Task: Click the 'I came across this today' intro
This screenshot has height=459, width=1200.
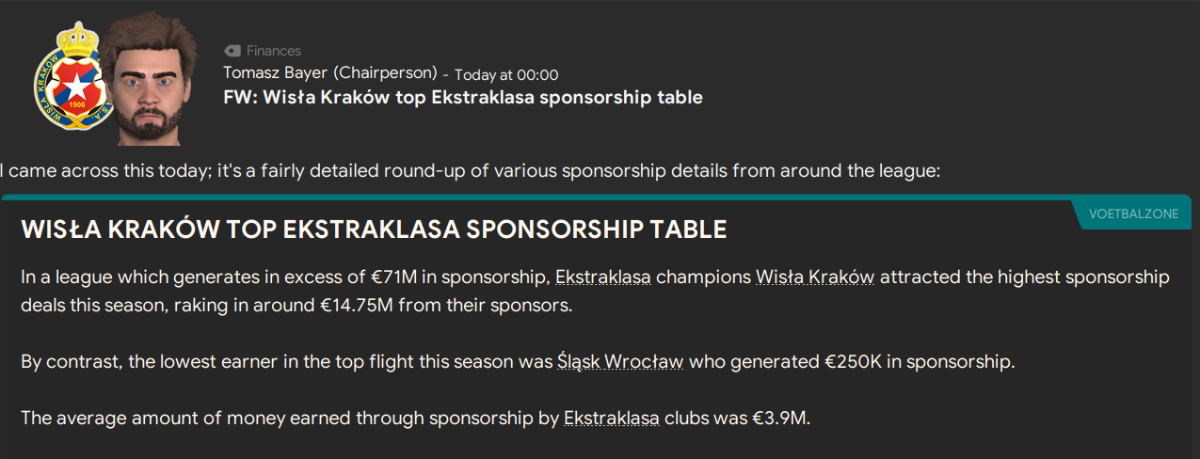Action: pyautogui.click(x=470, y=171)
